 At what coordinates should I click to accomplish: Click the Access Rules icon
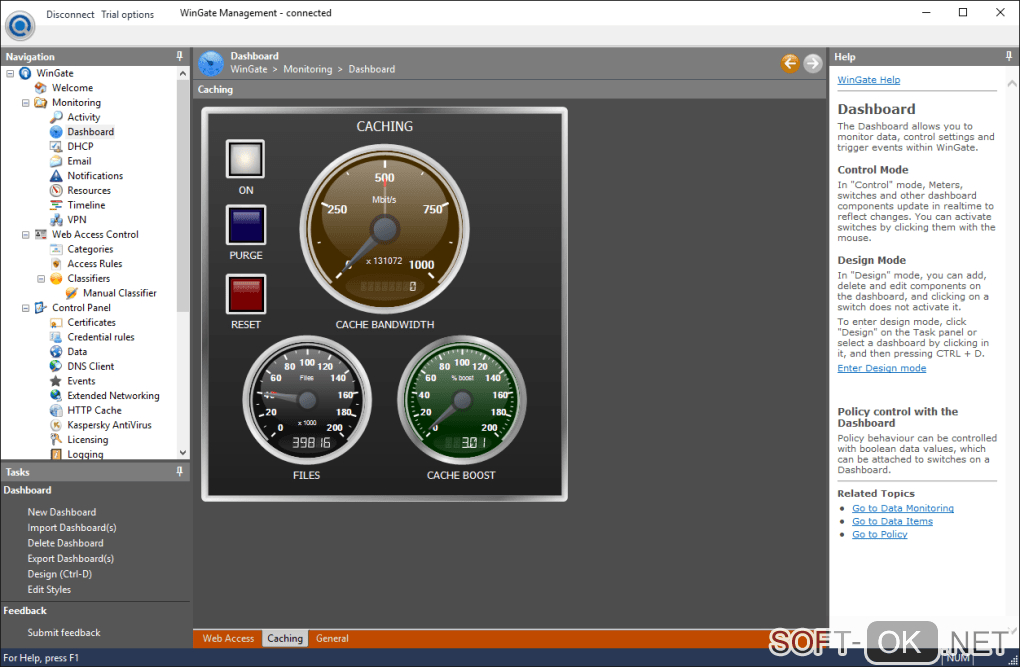coord(57,264)
